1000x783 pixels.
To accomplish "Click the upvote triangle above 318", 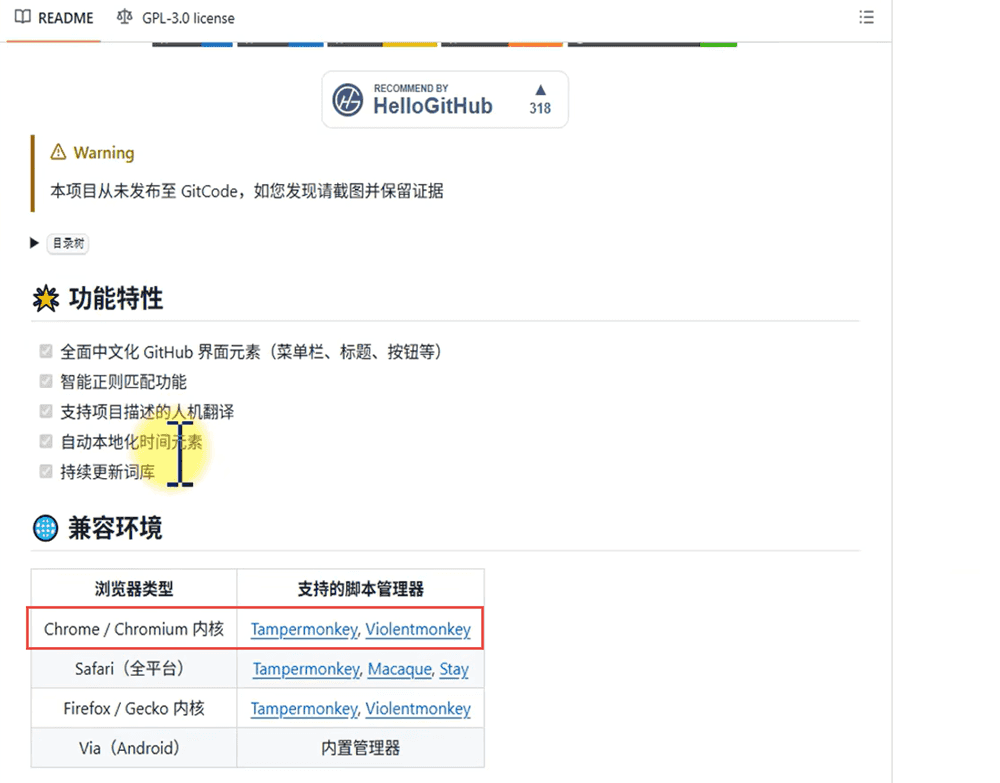I will click(x=541, y=90).
